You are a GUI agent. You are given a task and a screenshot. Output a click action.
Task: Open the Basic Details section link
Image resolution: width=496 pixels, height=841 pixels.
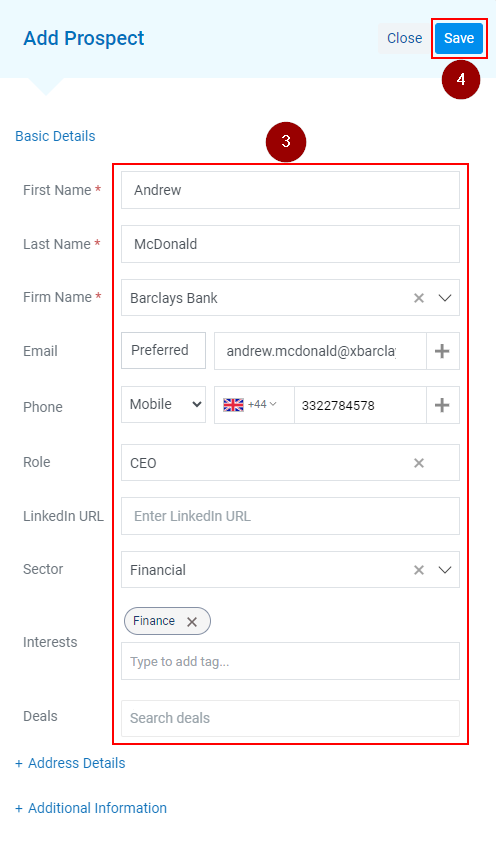(x=55, y=136)
